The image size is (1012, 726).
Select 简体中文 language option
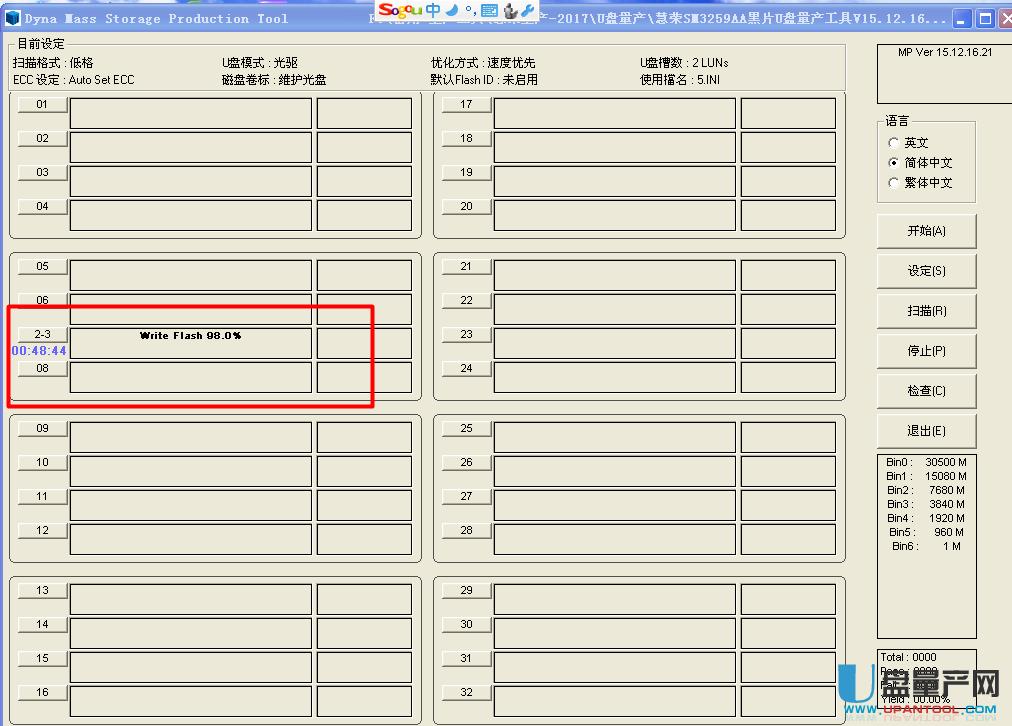(892, 162)
